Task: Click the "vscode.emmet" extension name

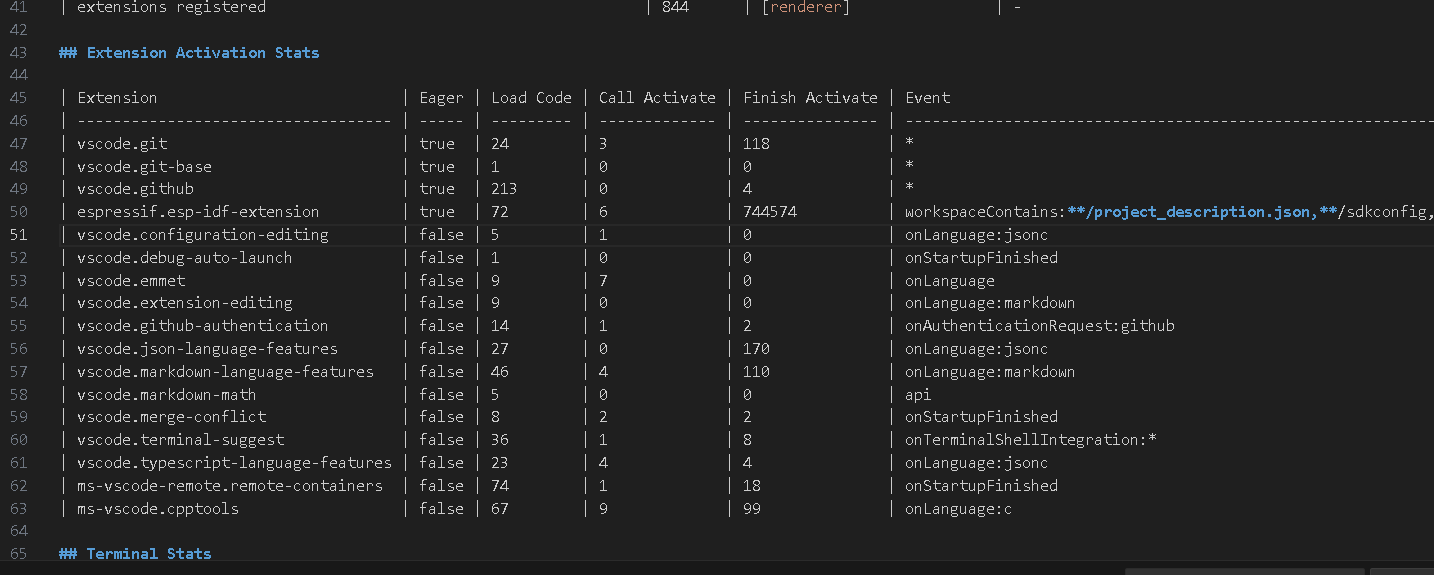Action: point(131,280)
